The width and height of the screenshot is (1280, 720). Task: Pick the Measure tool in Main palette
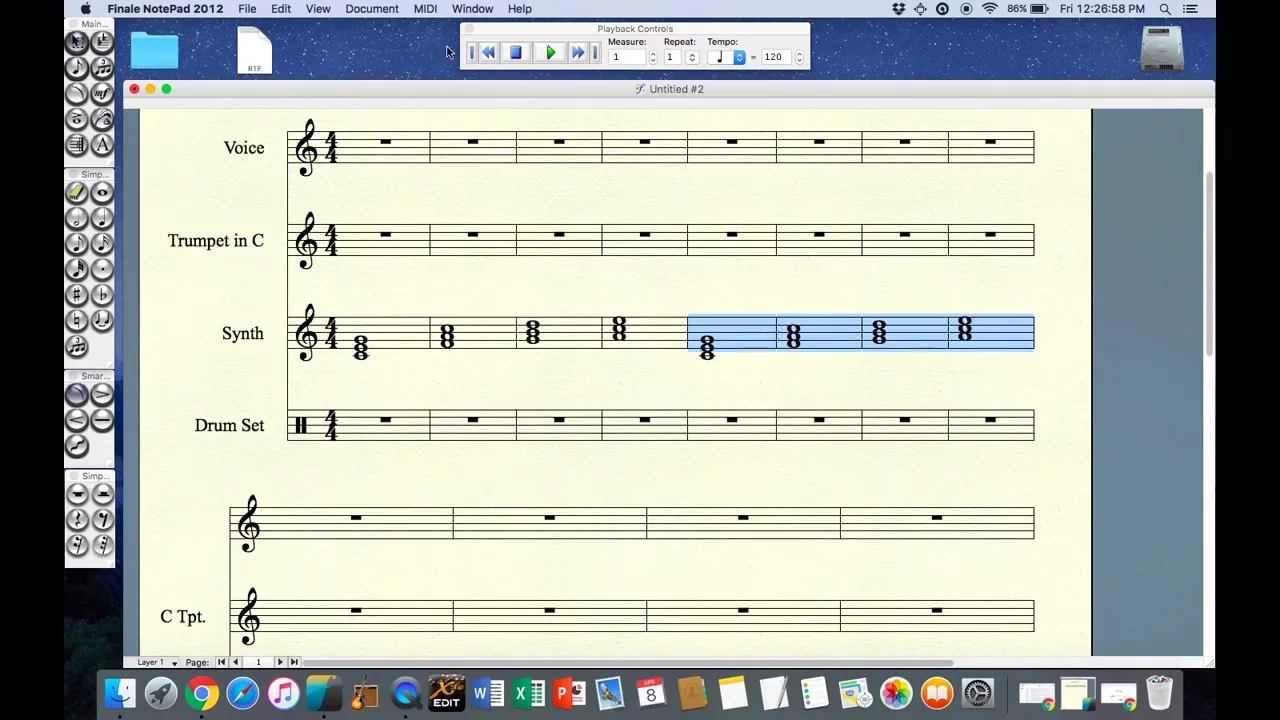click(x=102, y=42)
